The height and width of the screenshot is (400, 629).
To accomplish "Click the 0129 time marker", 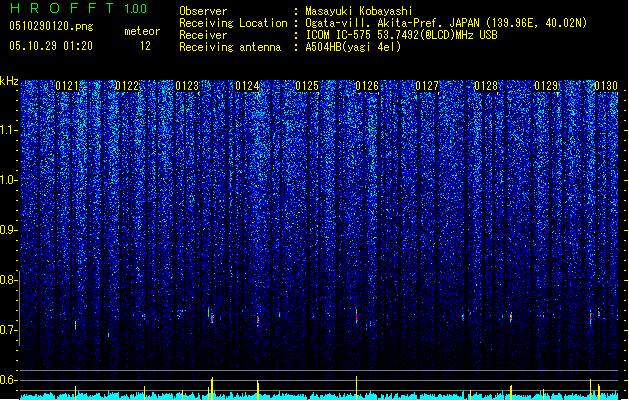I will click(x=546, y=86).
